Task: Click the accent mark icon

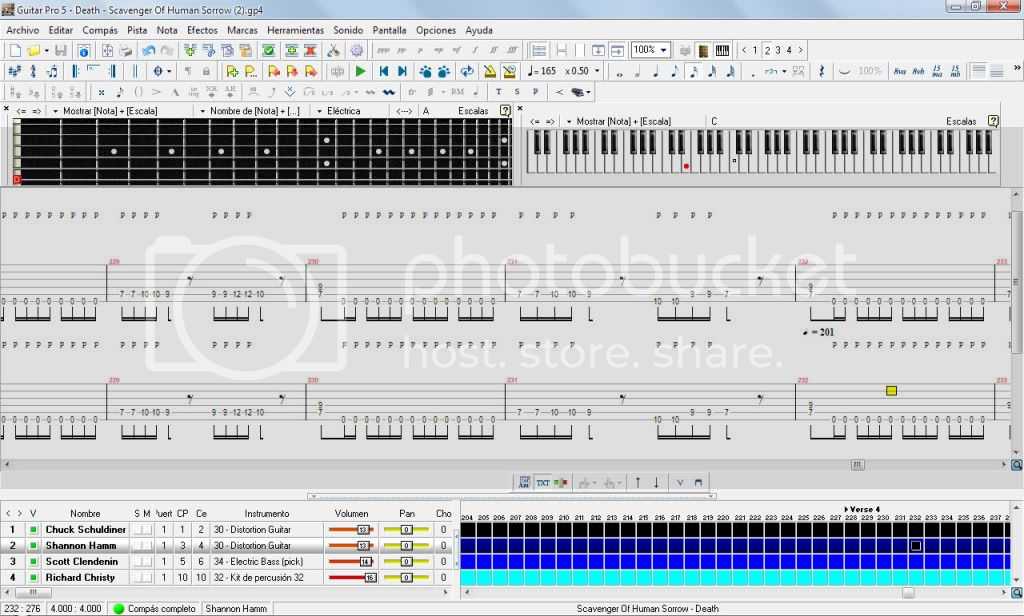Action: (x=156, y=92)
